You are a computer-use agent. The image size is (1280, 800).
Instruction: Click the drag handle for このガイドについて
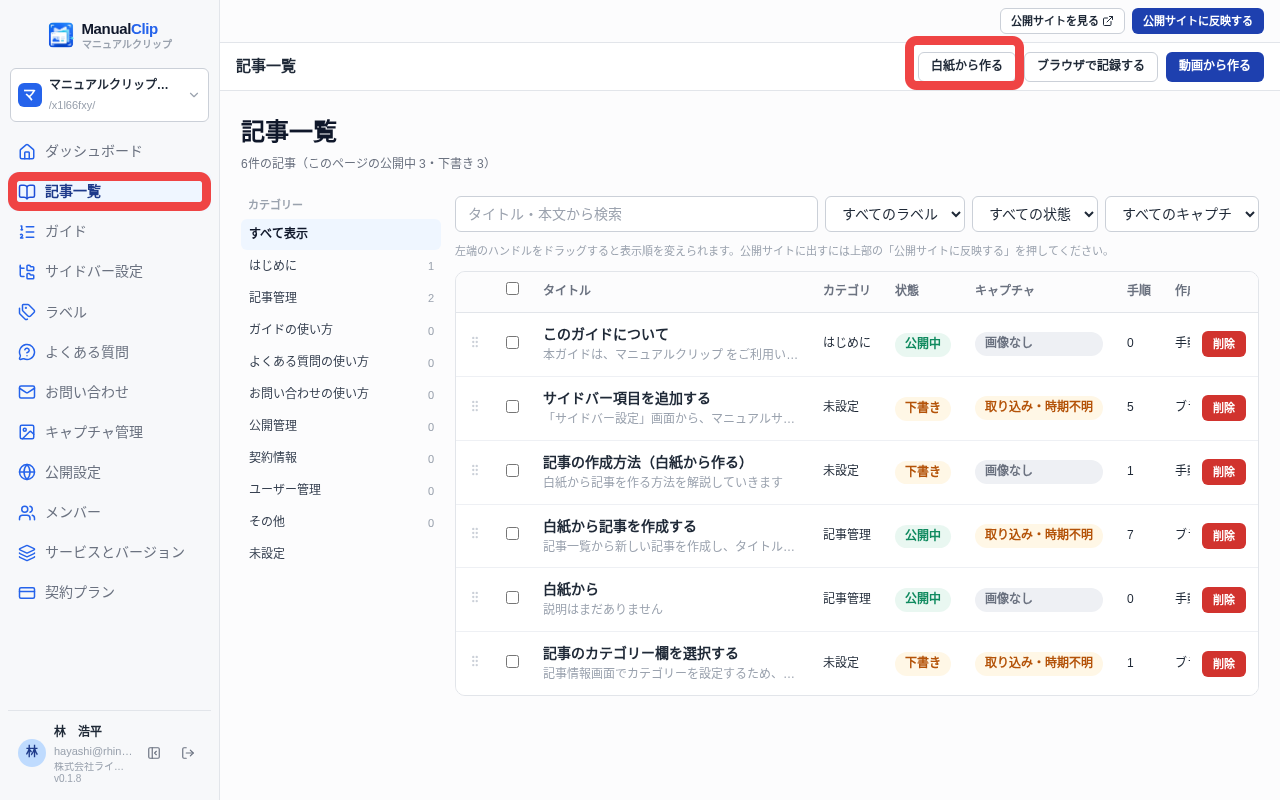[475, 343]
